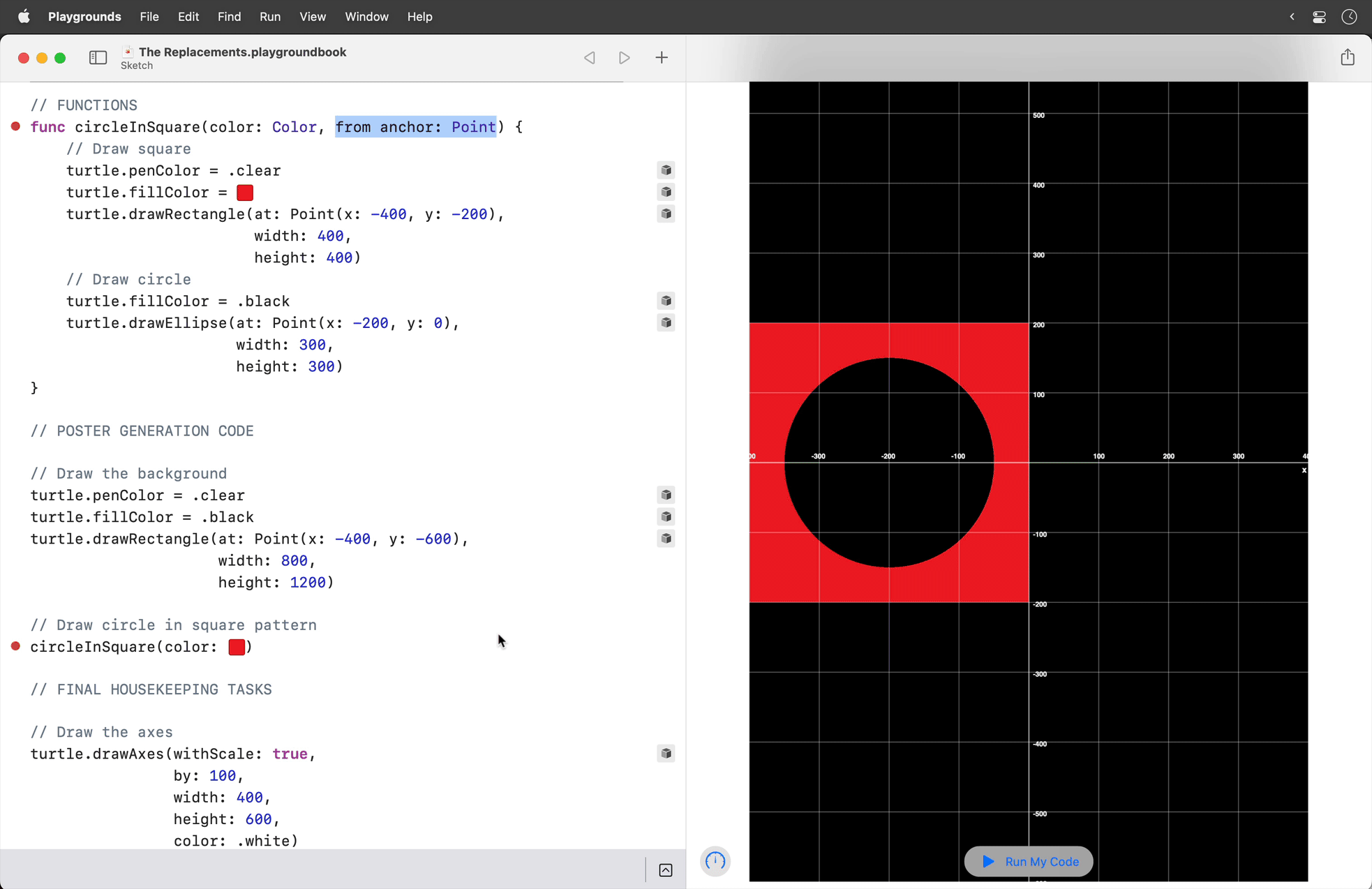Open the Find menu

(230, 16)
